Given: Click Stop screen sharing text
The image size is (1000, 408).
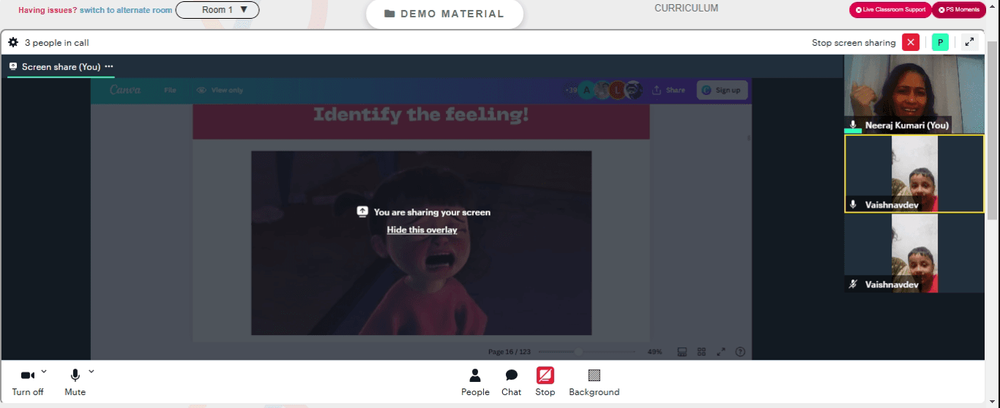Looking at the screenshot, I should click(853, 43).
